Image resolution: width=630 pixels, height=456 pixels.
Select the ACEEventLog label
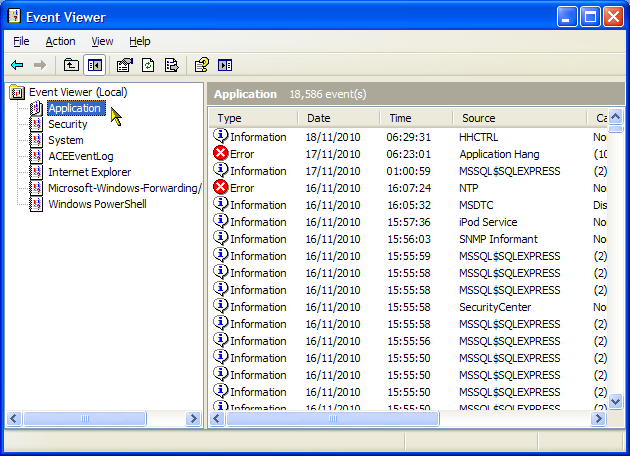pos(81,156)
